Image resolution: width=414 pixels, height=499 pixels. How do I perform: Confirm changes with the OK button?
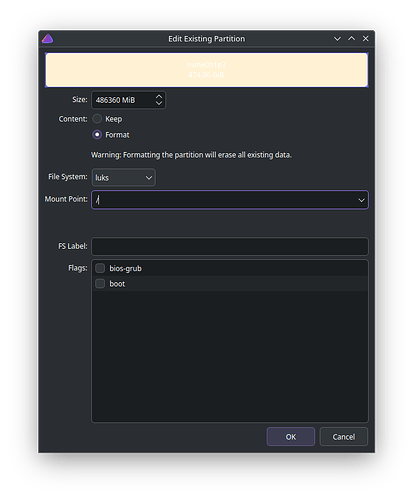(291, 437)
